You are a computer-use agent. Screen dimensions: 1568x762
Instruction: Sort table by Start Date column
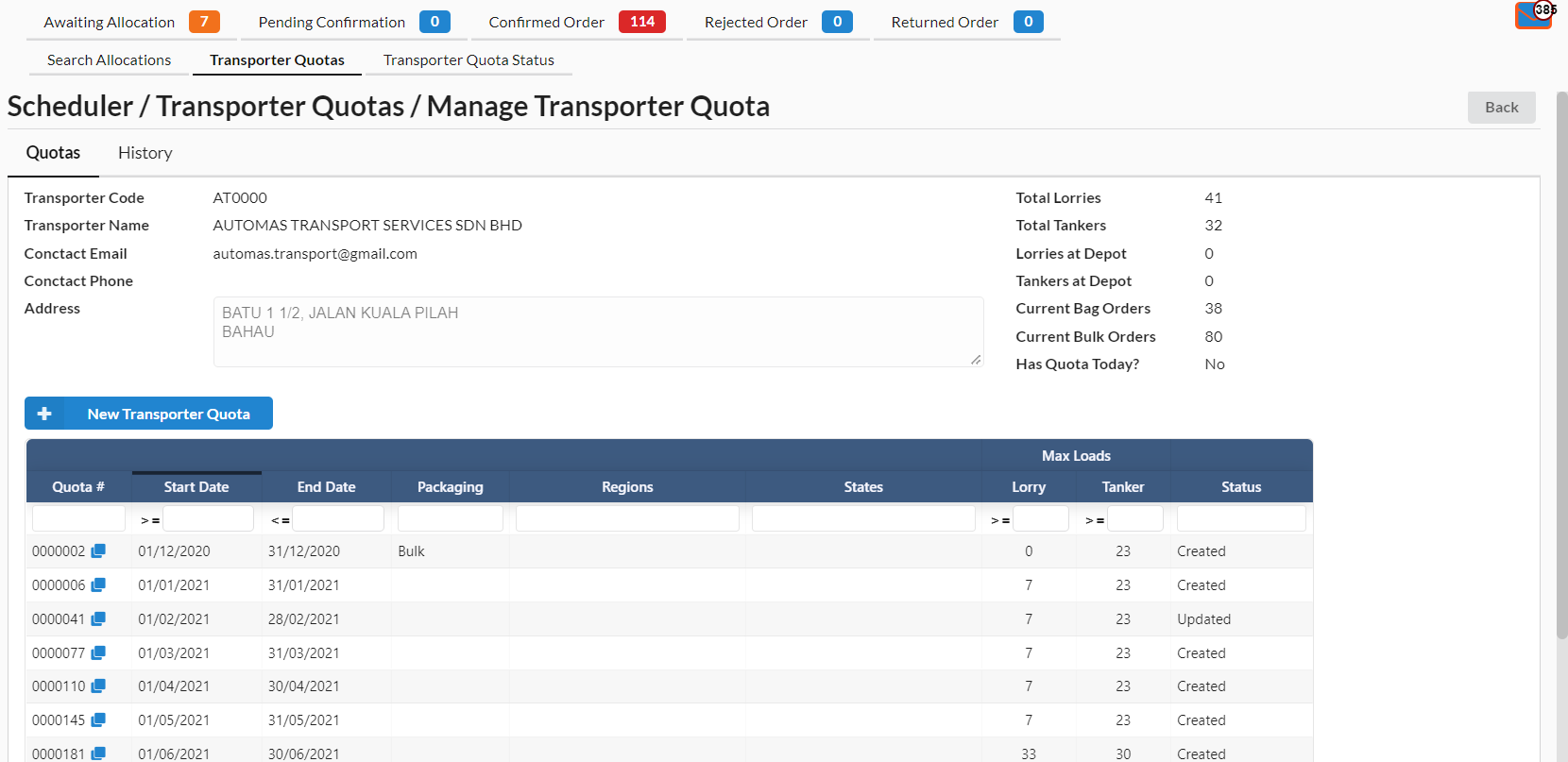pyautogui.click(x=196, y=486)
